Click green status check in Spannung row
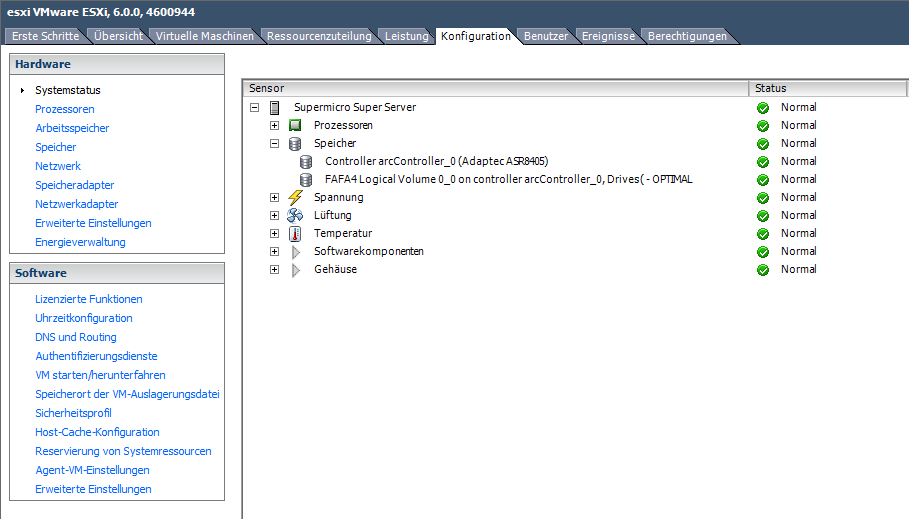This screenshot has width=909, height=519. (x=763, y=198)
